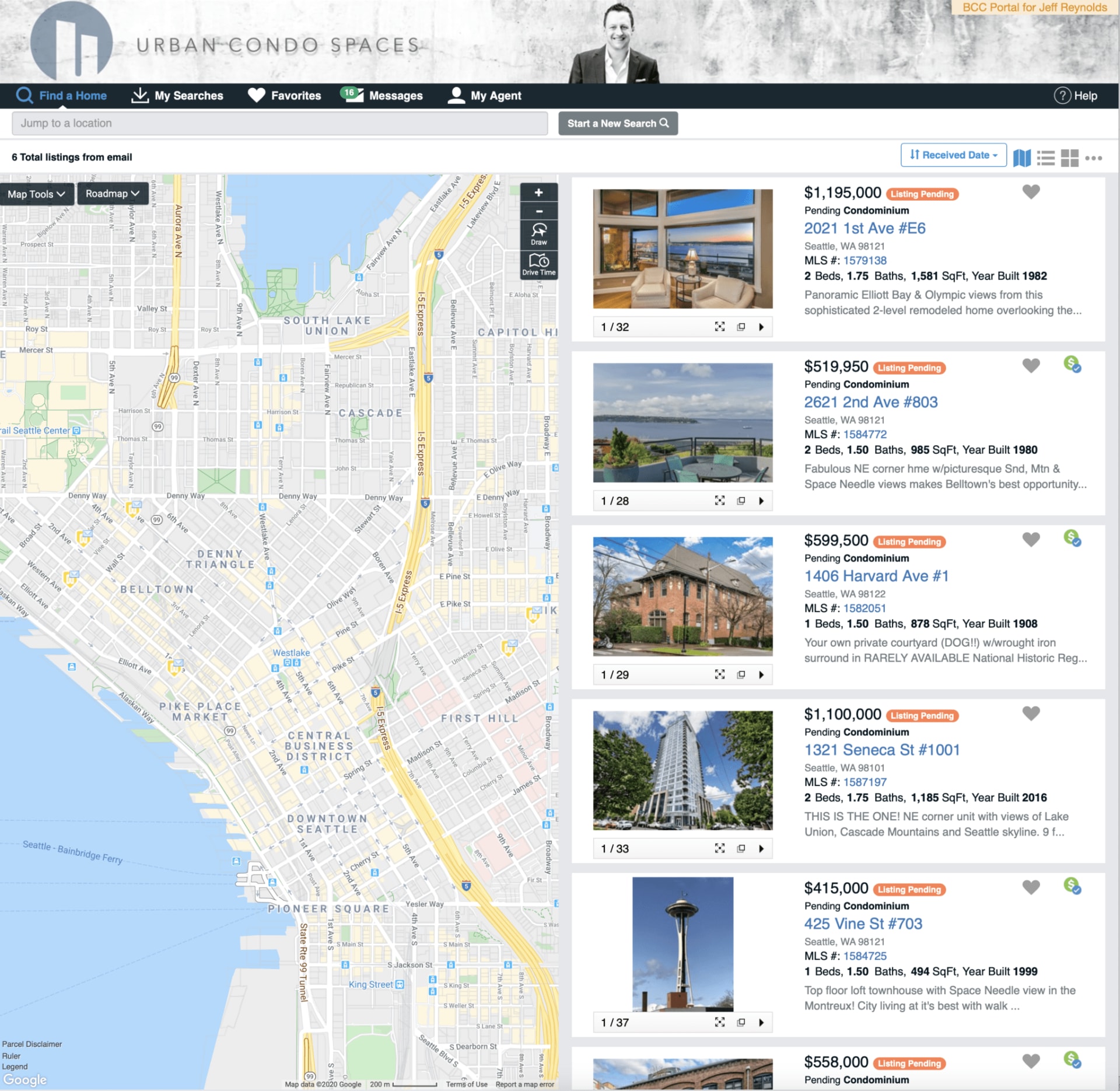Click the map view icon
1120x1091 pixels.
[x=1021, y=158]
